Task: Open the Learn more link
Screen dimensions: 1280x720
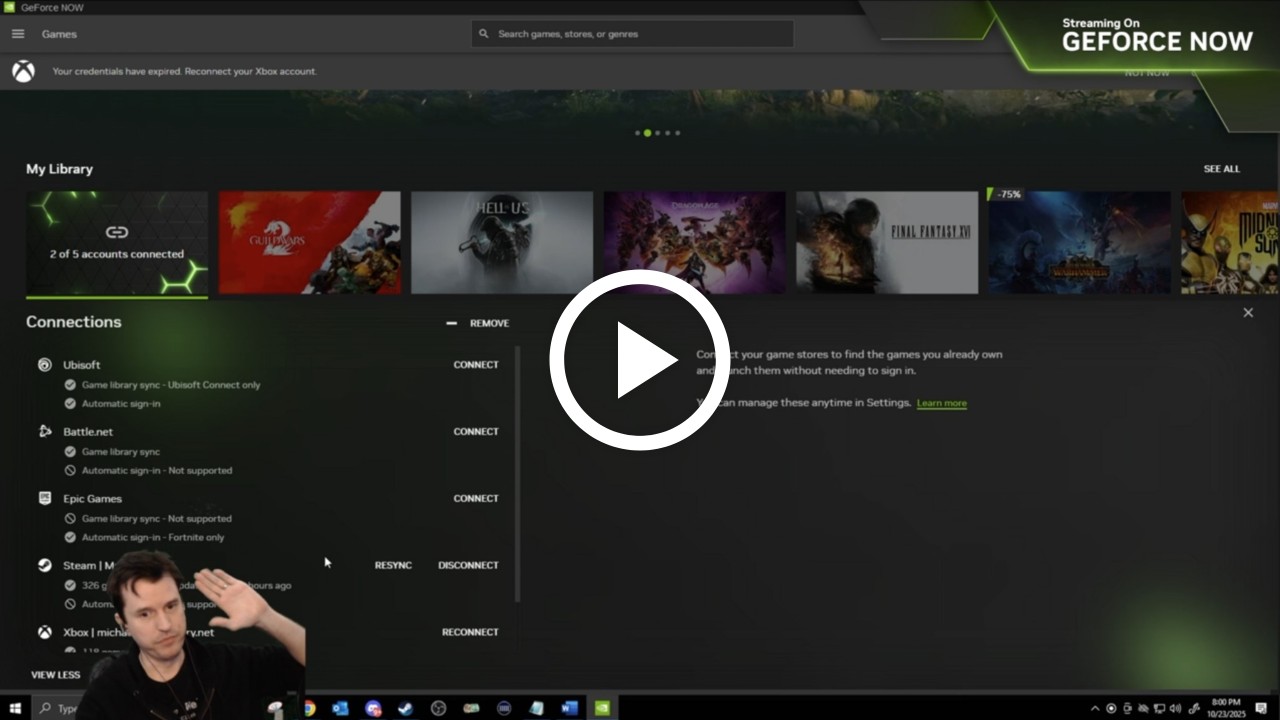Action: point(941,403)
